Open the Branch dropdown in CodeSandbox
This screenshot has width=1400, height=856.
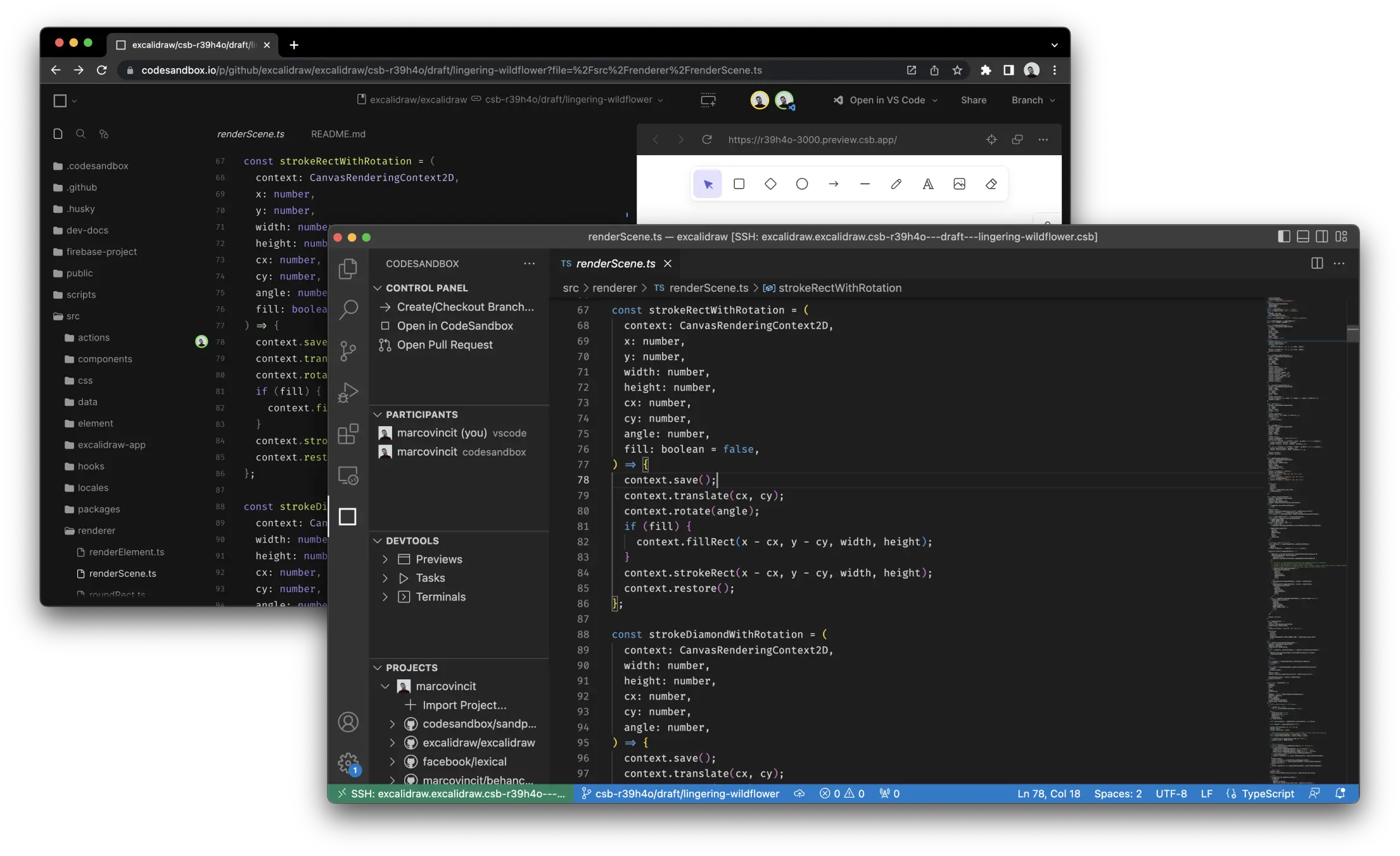(1033, 100)
